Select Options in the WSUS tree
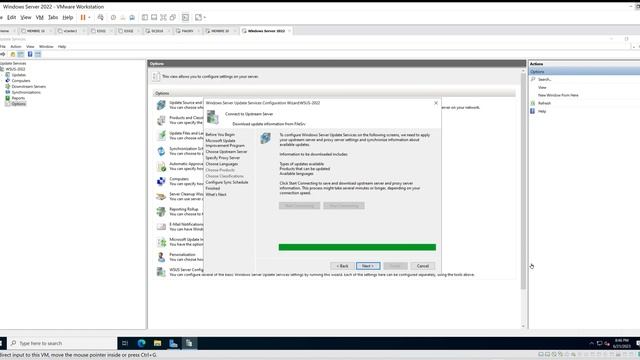This screenshot has height=360, width=640. click(18, 104)
